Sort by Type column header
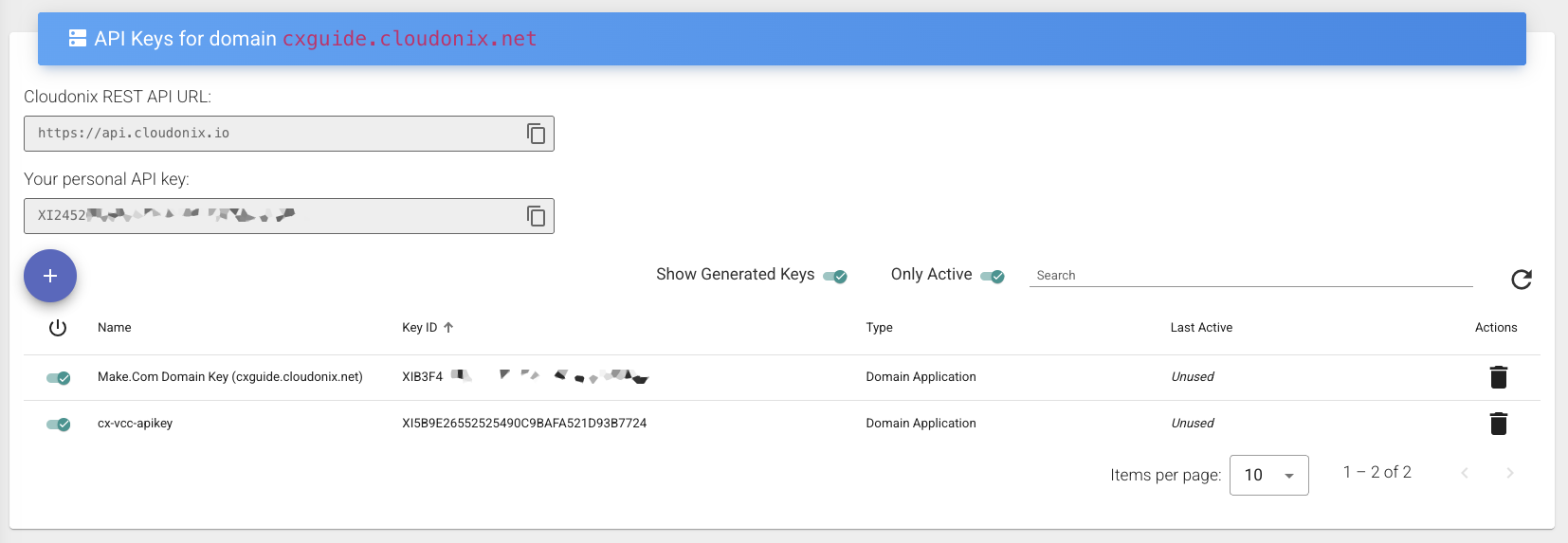The width and height of the screenshot is (1568, 543). 879,328
